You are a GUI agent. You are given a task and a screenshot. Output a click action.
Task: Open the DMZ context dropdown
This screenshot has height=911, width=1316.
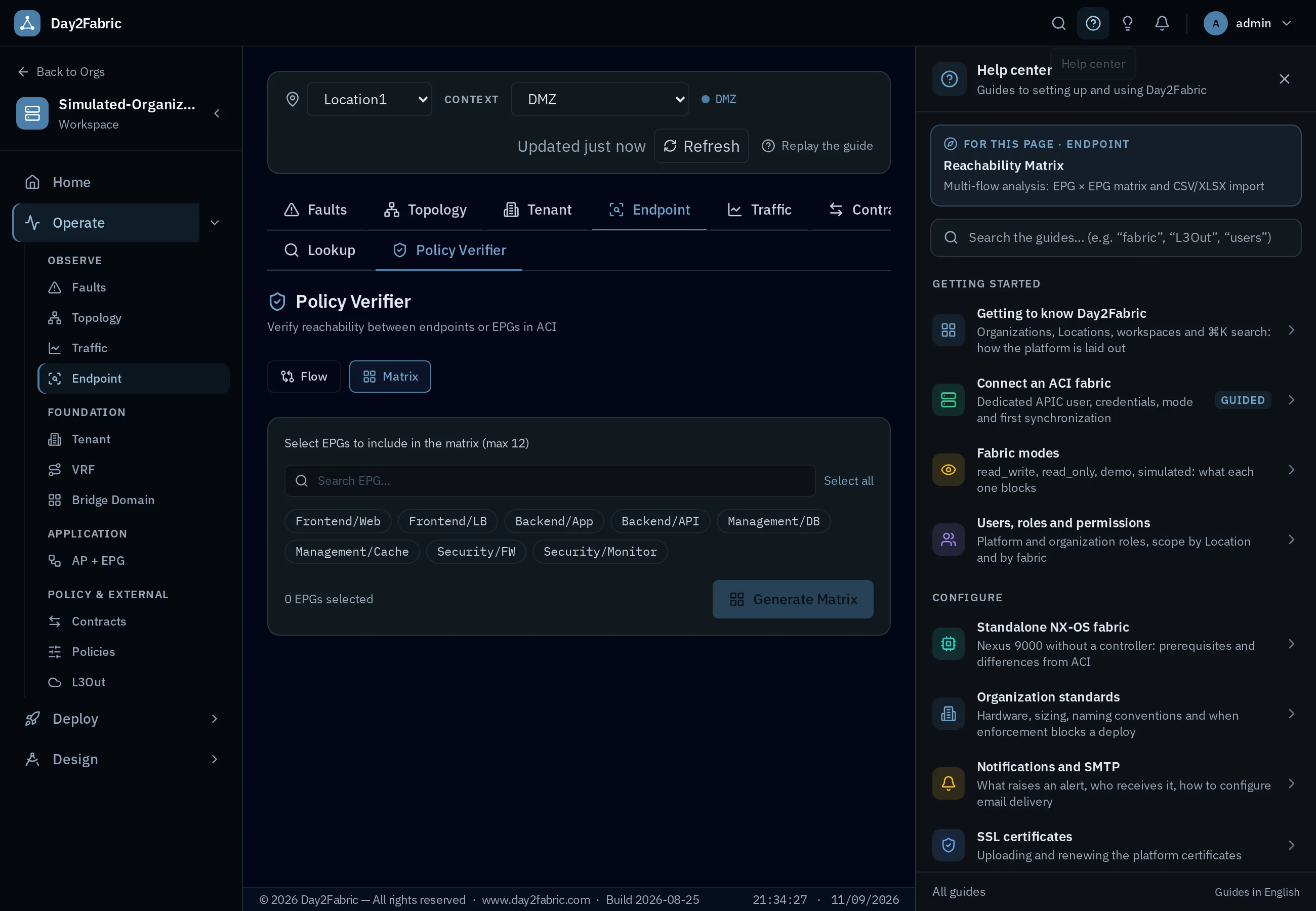tap(600, 99)
